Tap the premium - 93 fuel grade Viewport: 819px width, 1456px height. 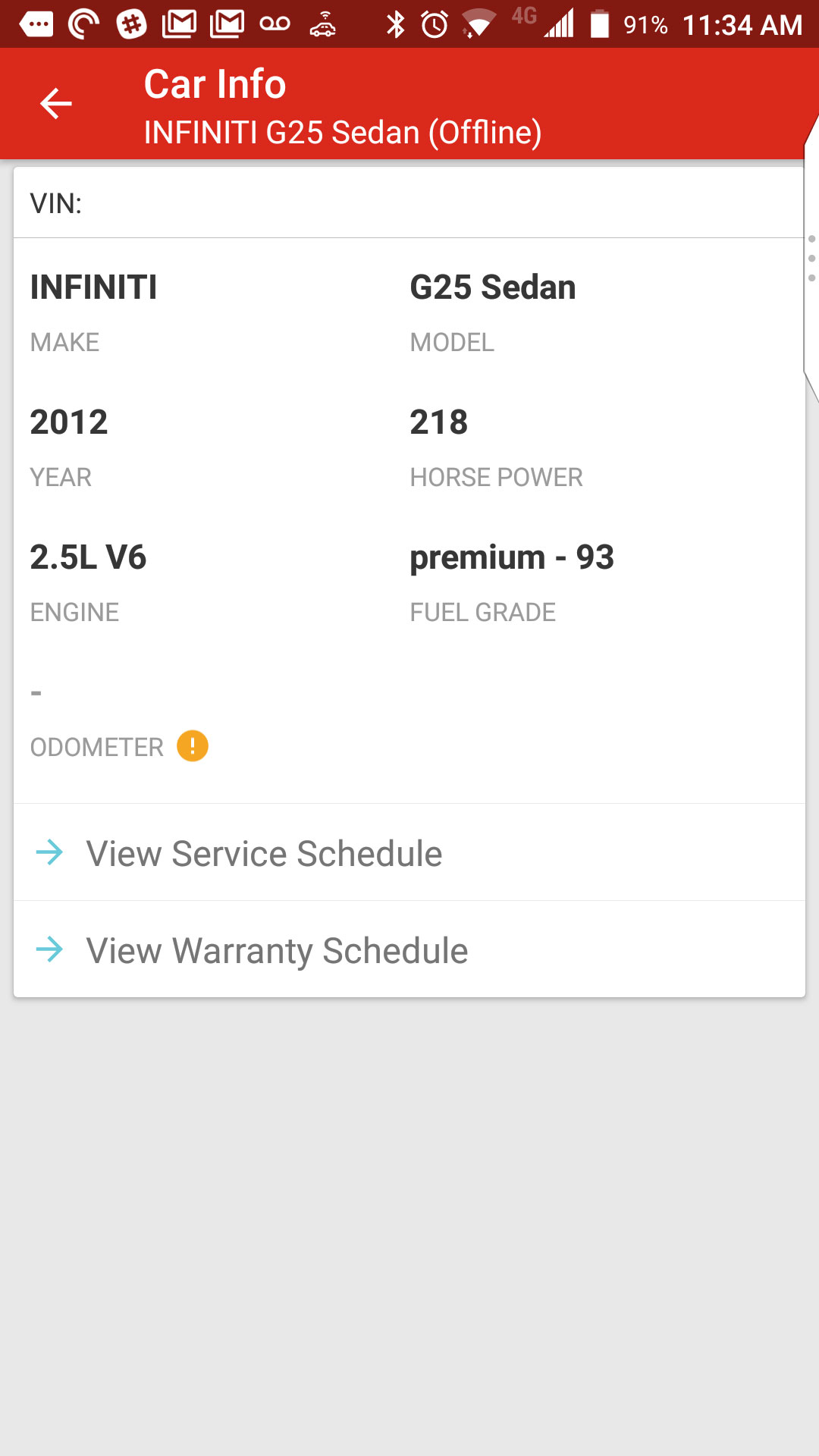click(512, 557)
